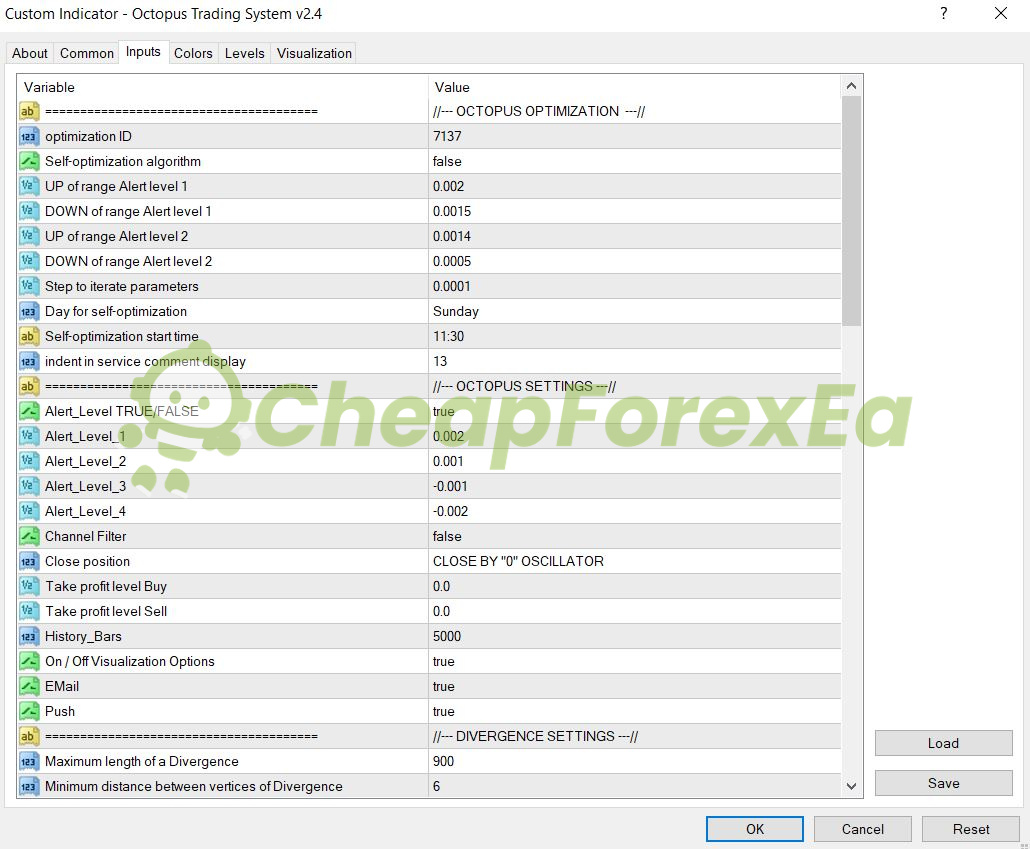Open the Sunday day value dropdown
Image resolution: width=1030 pixels, height=849 pixels.
point(635,311)
